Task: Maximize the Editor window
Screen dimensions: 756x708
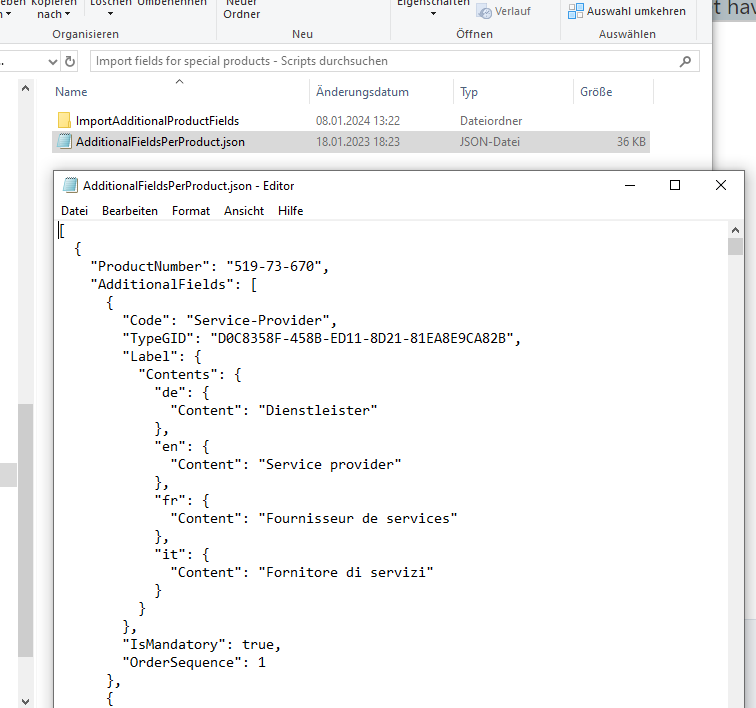Action: (675, 185)
